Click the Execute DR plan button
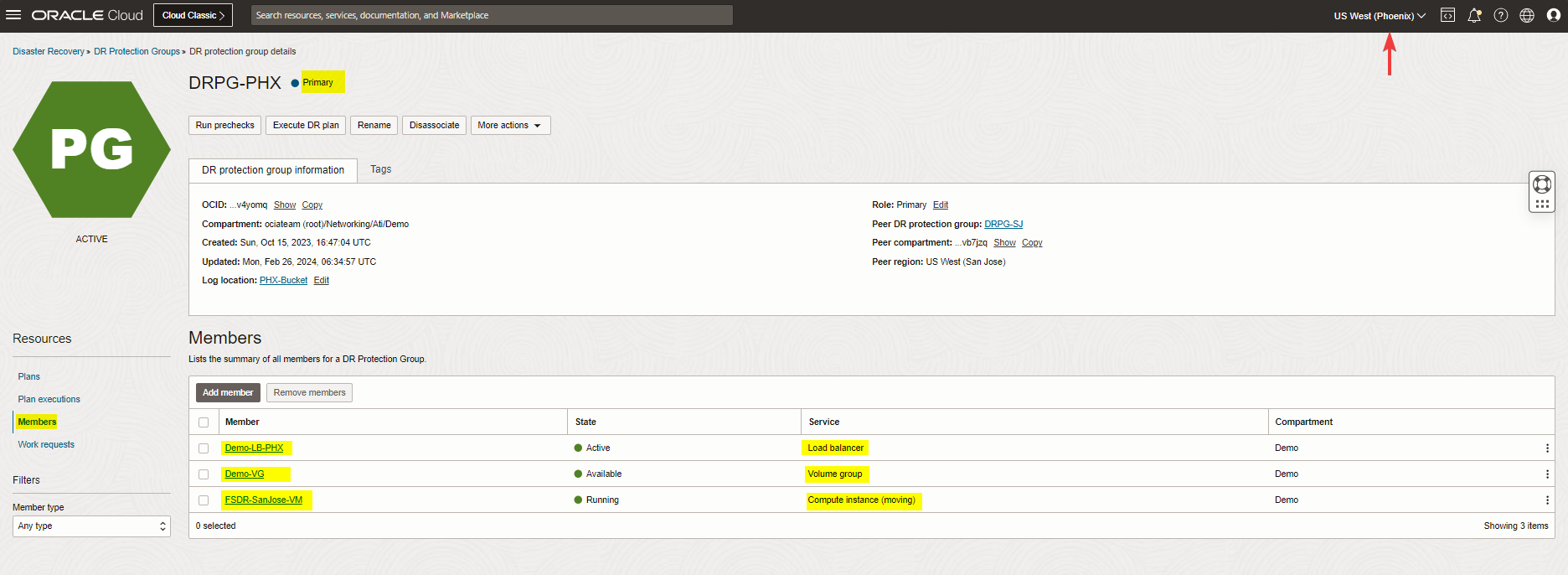 click(x=306, y=126)
